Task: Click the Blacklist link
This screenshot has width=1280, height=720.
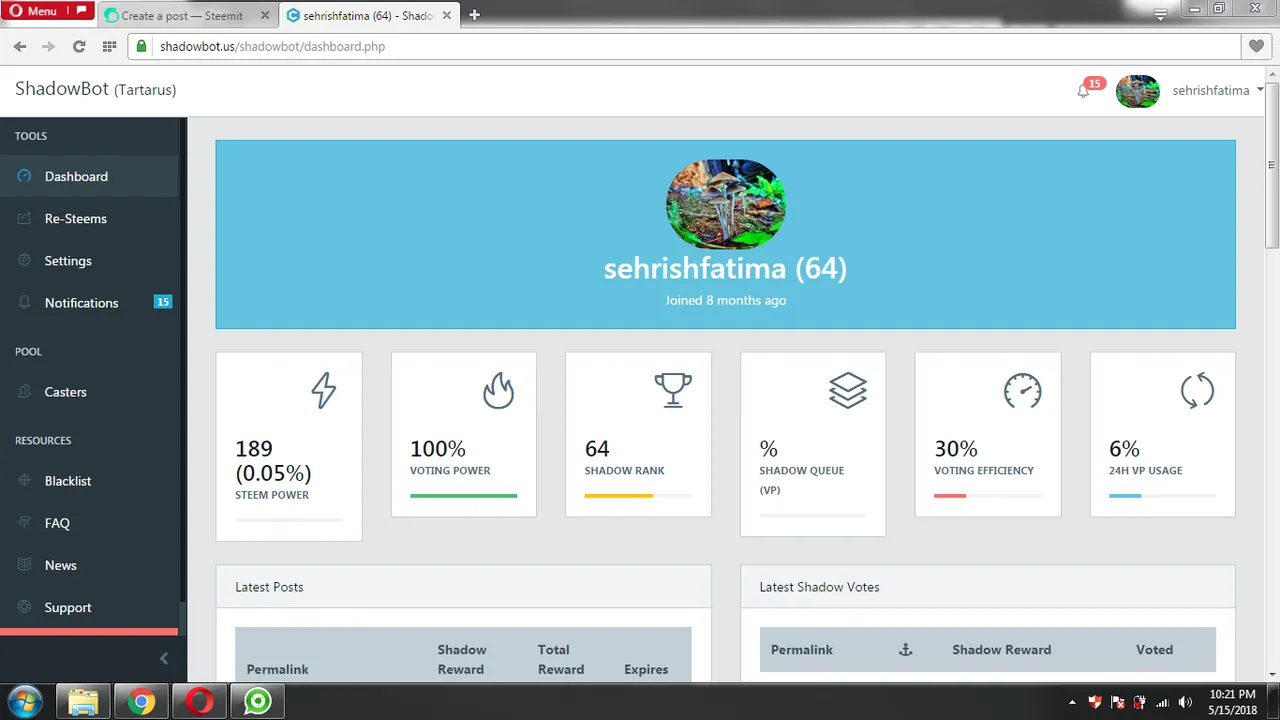Action: click(68, 481)
